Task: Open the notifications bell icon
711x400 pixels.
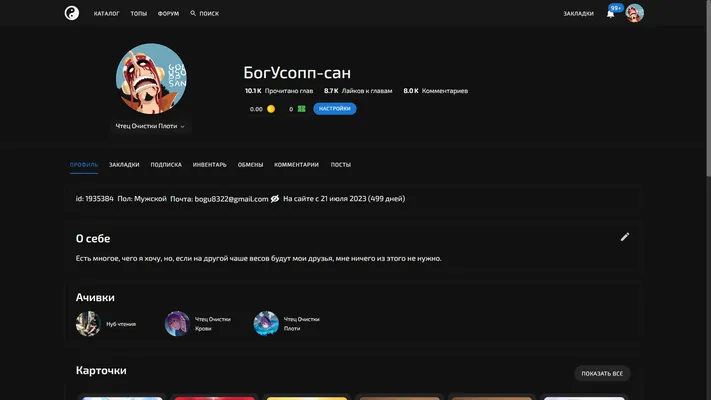Action: click(610, 14)
